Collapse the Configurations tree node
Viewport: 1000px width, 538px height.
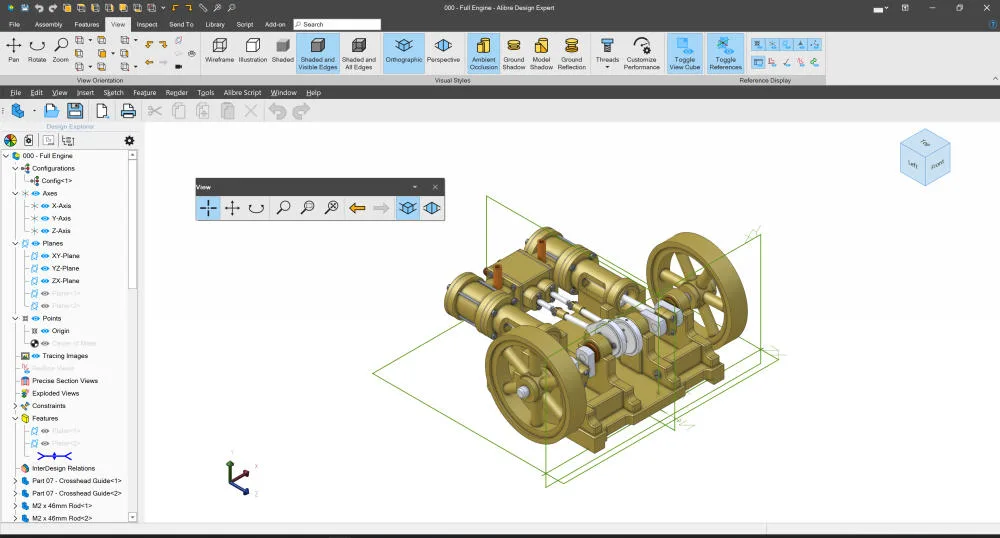pyautogui.click(x=15, y=168)
